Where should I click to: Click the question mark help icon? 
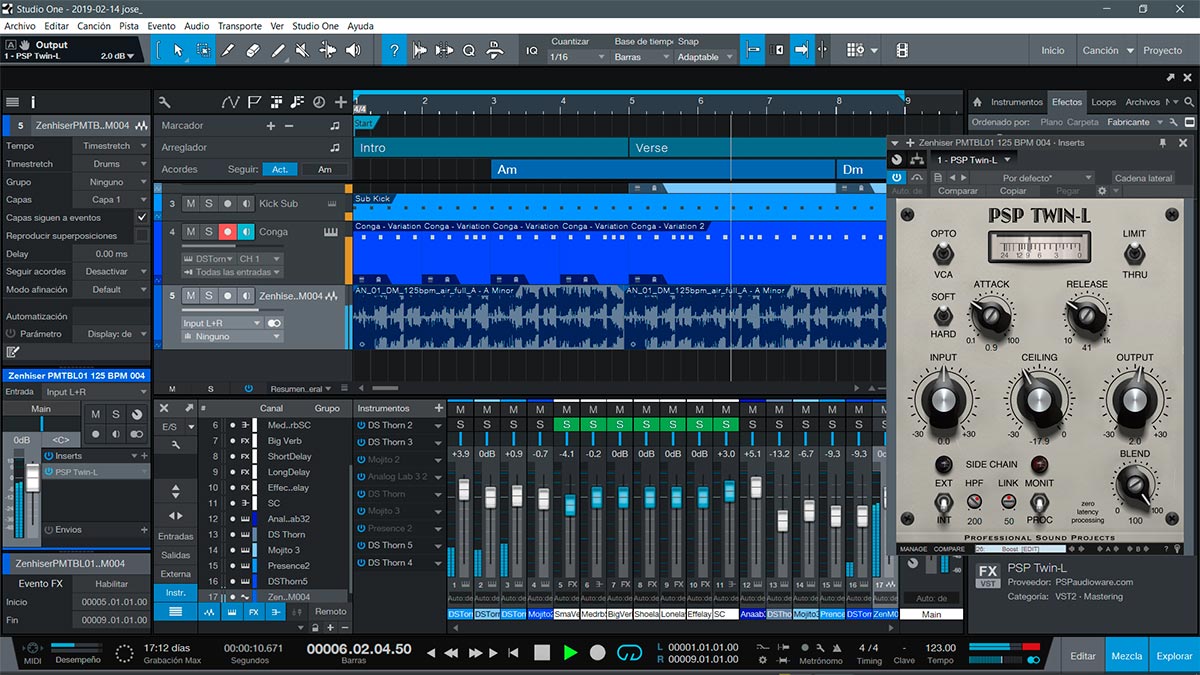point(395,50)
